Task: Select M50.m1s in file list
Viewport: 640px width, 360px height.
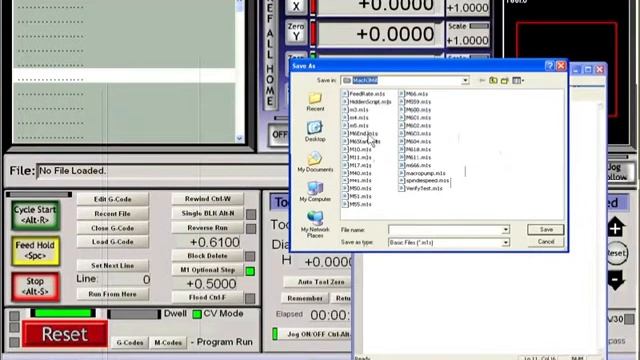Action: (x=357, y=188)
